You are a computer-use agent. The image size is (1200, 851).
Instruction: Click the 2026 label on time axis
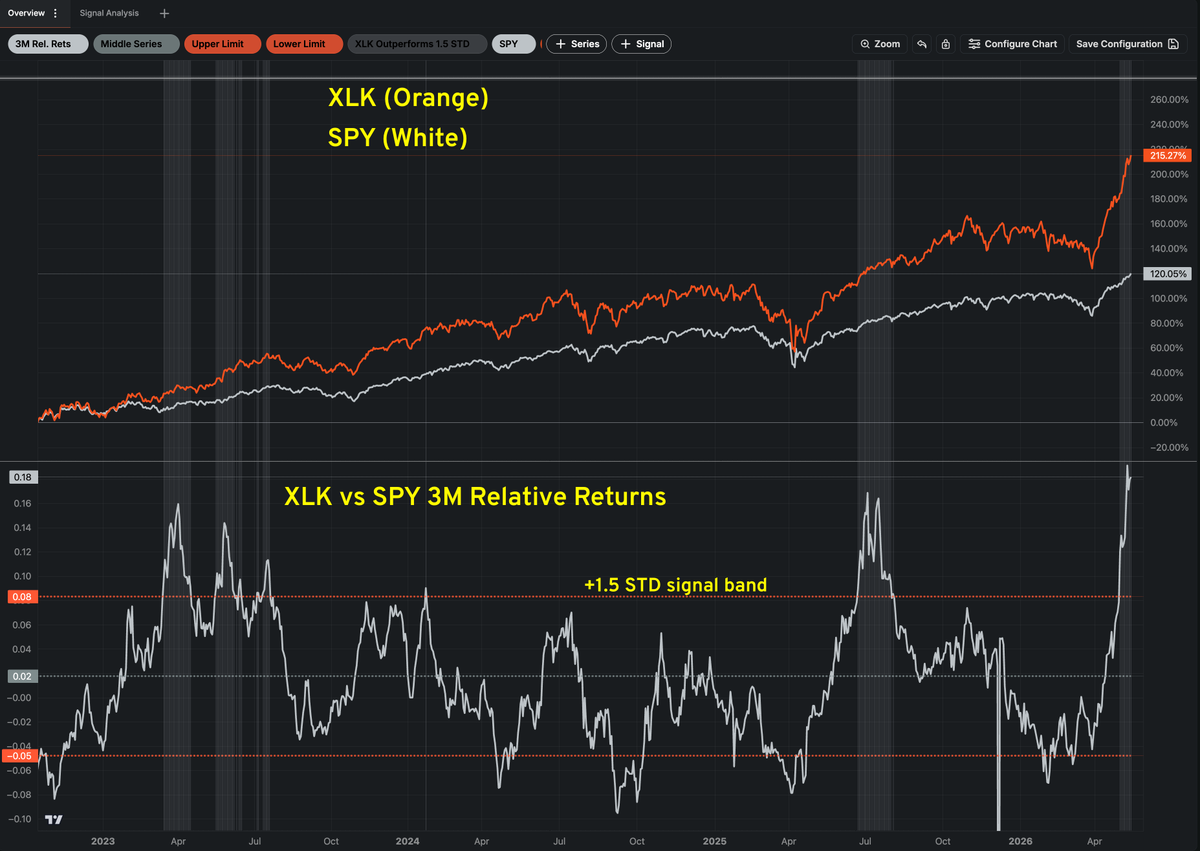pyautogui.click(x=1019, y=842)
